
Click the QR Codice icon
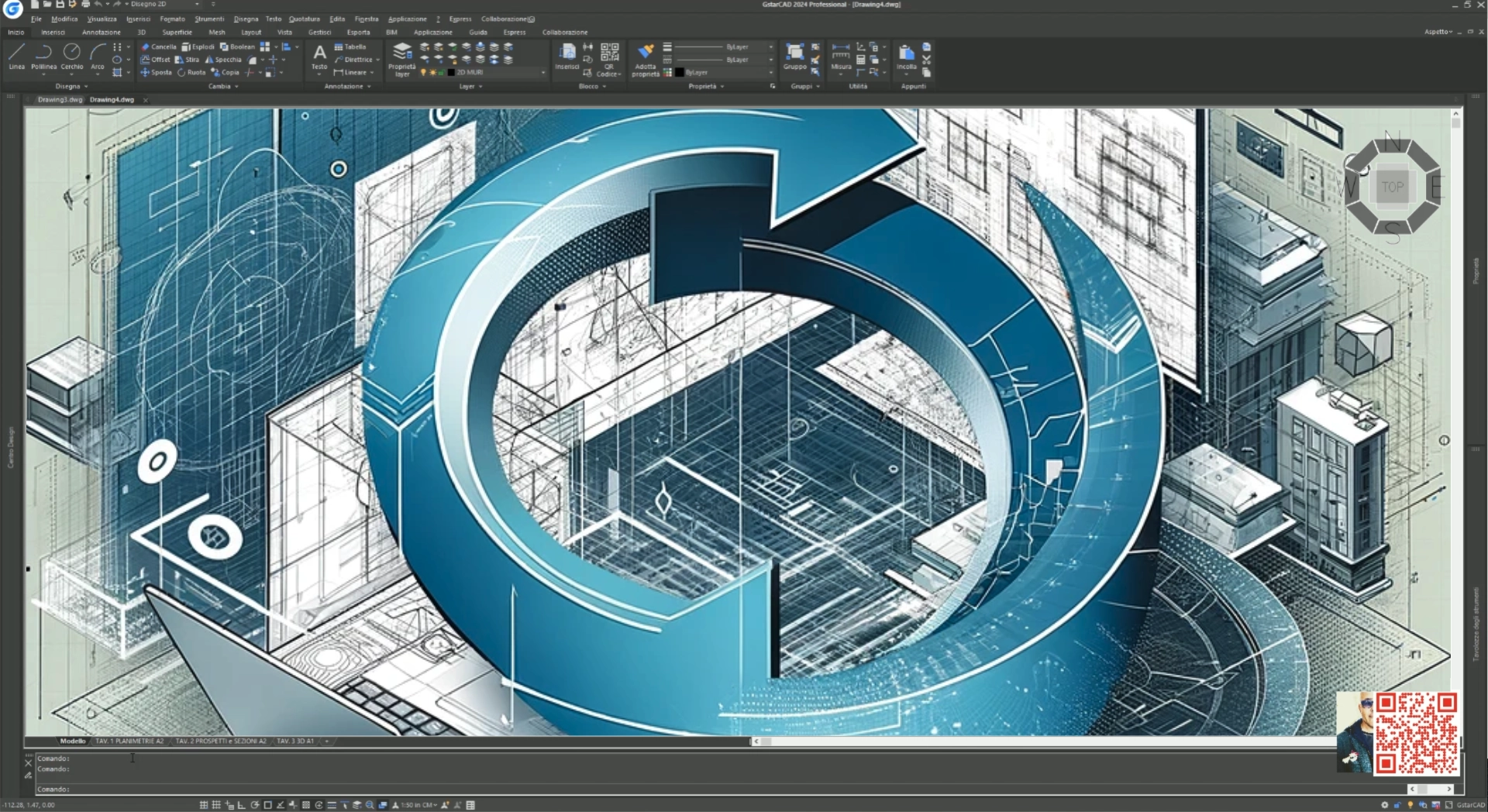pos(609,60)
